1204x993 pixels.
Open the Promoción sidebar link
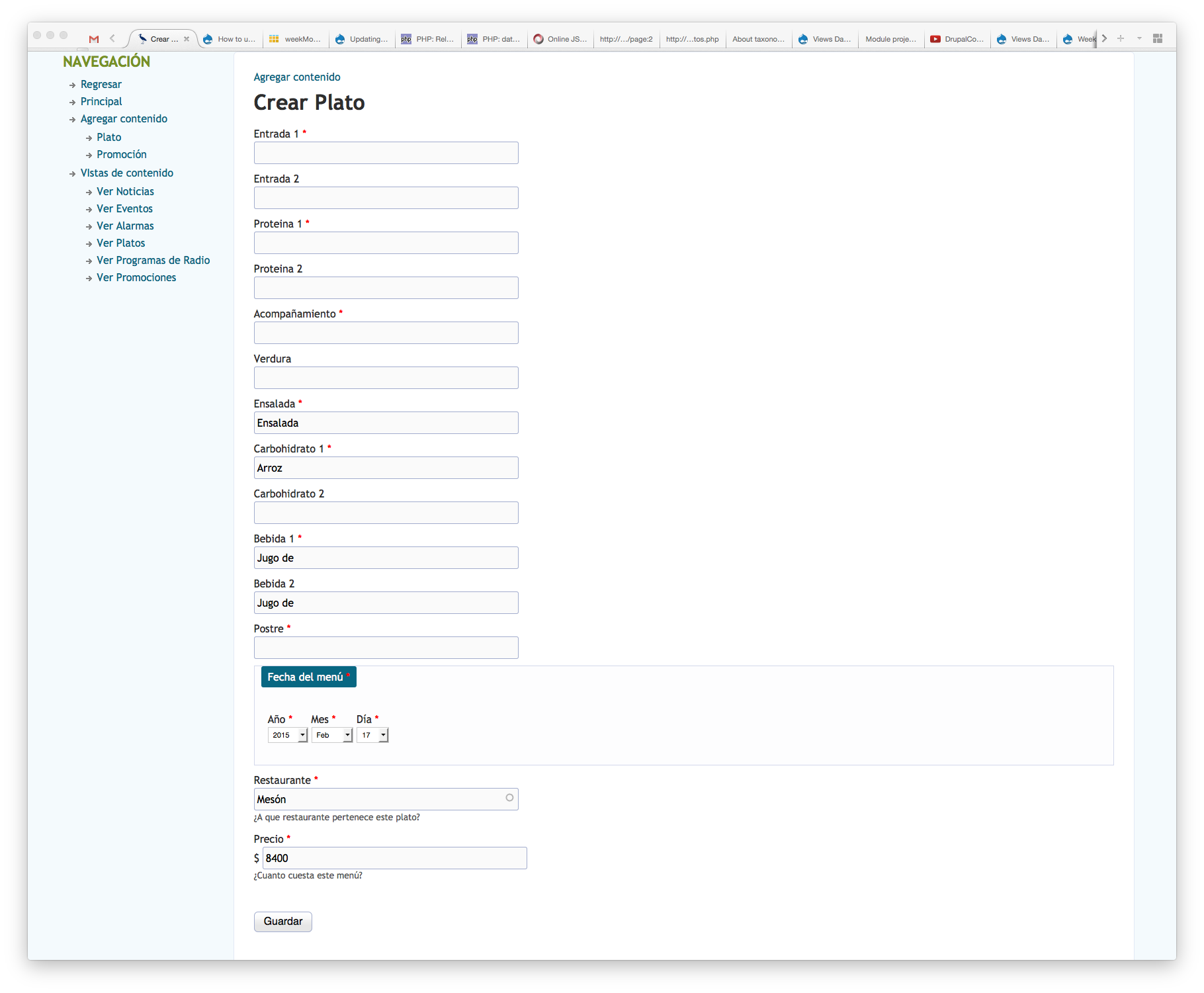tap(122, 154)
